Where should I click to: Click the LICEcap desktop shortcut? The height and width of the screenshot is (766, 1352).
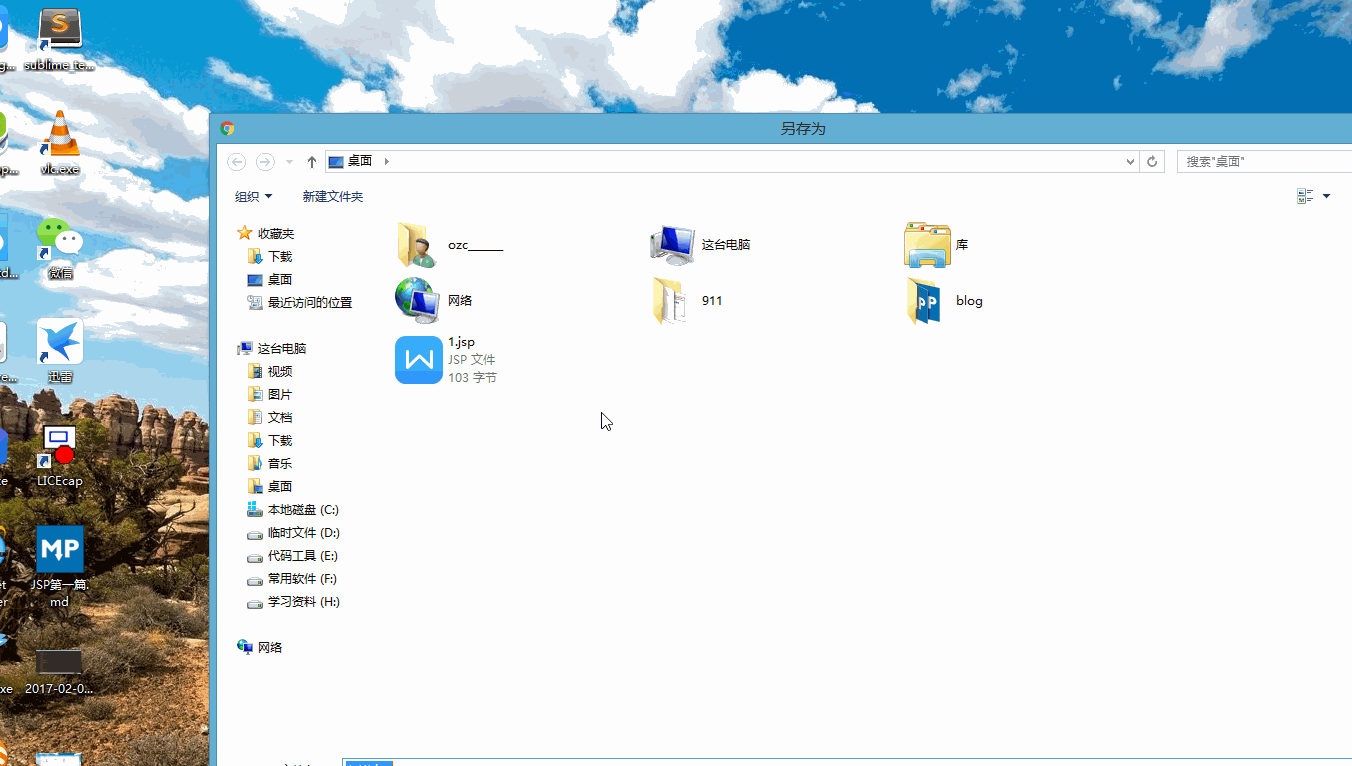pos(60,456)
